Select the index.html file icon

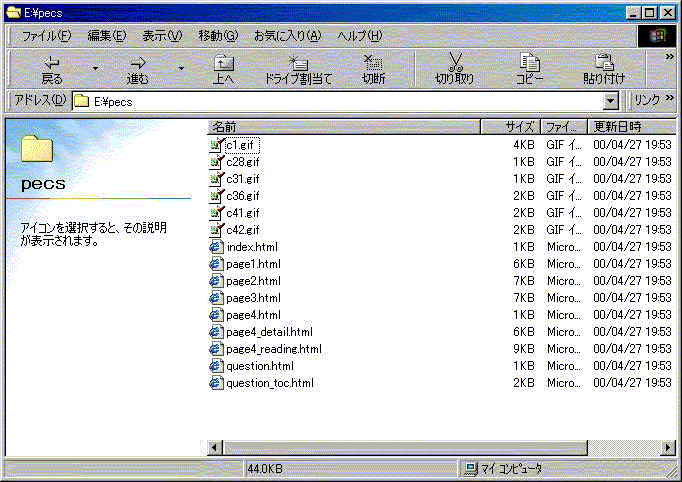click(216, 247)
